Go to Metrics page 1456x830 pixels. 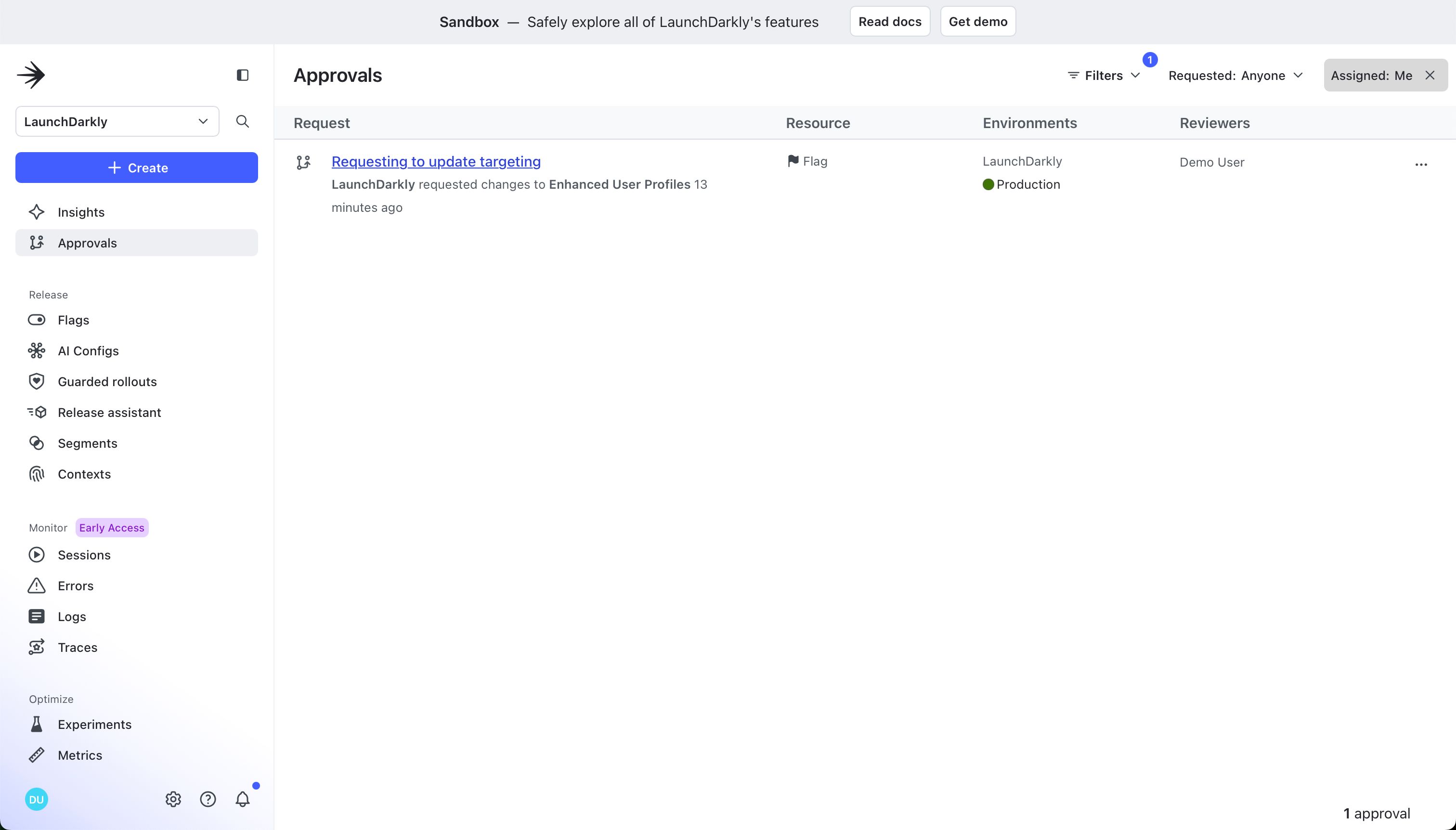[137, 755]
